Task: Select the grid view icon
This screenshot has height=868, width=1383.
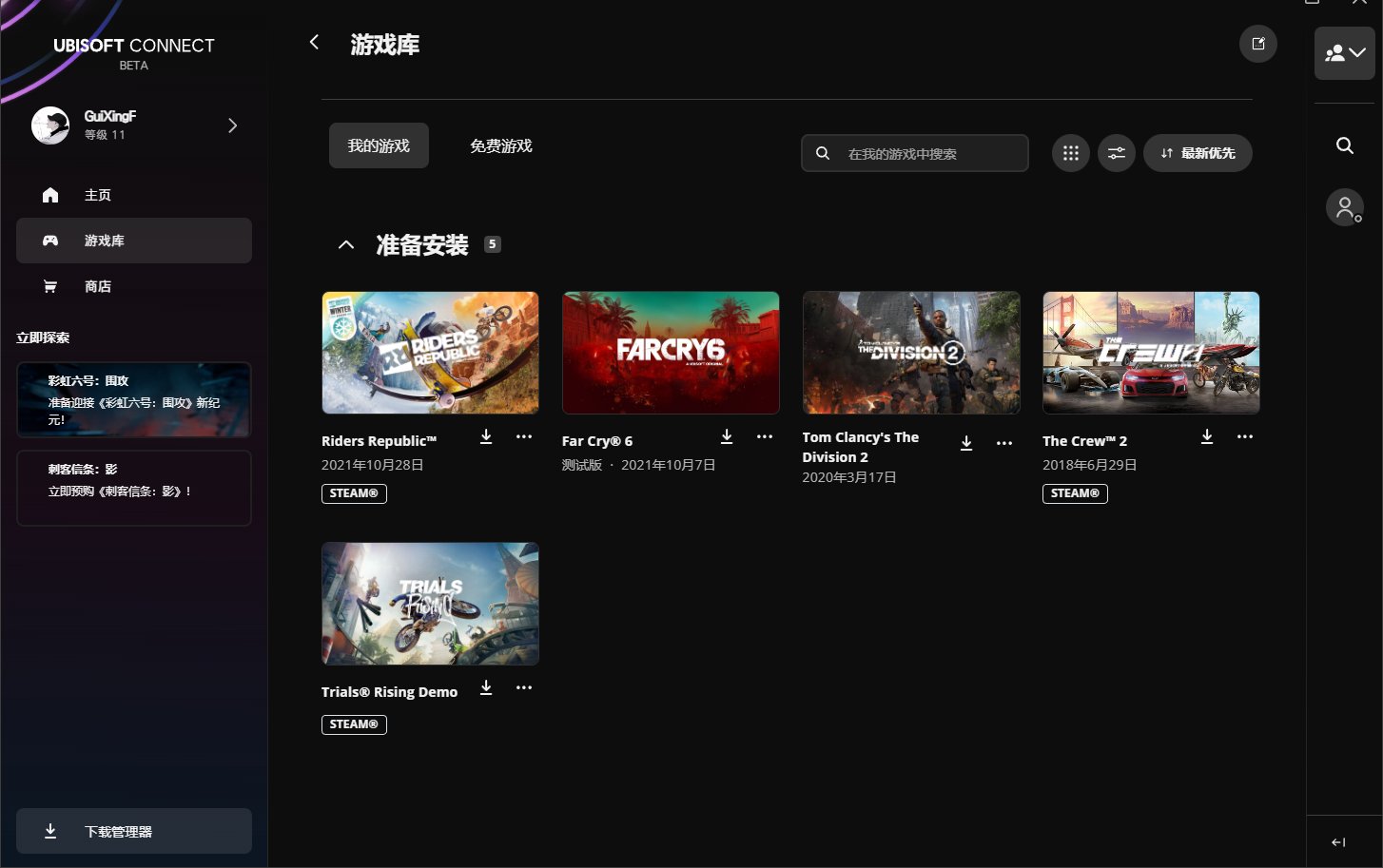Action: click(1070, 152)
